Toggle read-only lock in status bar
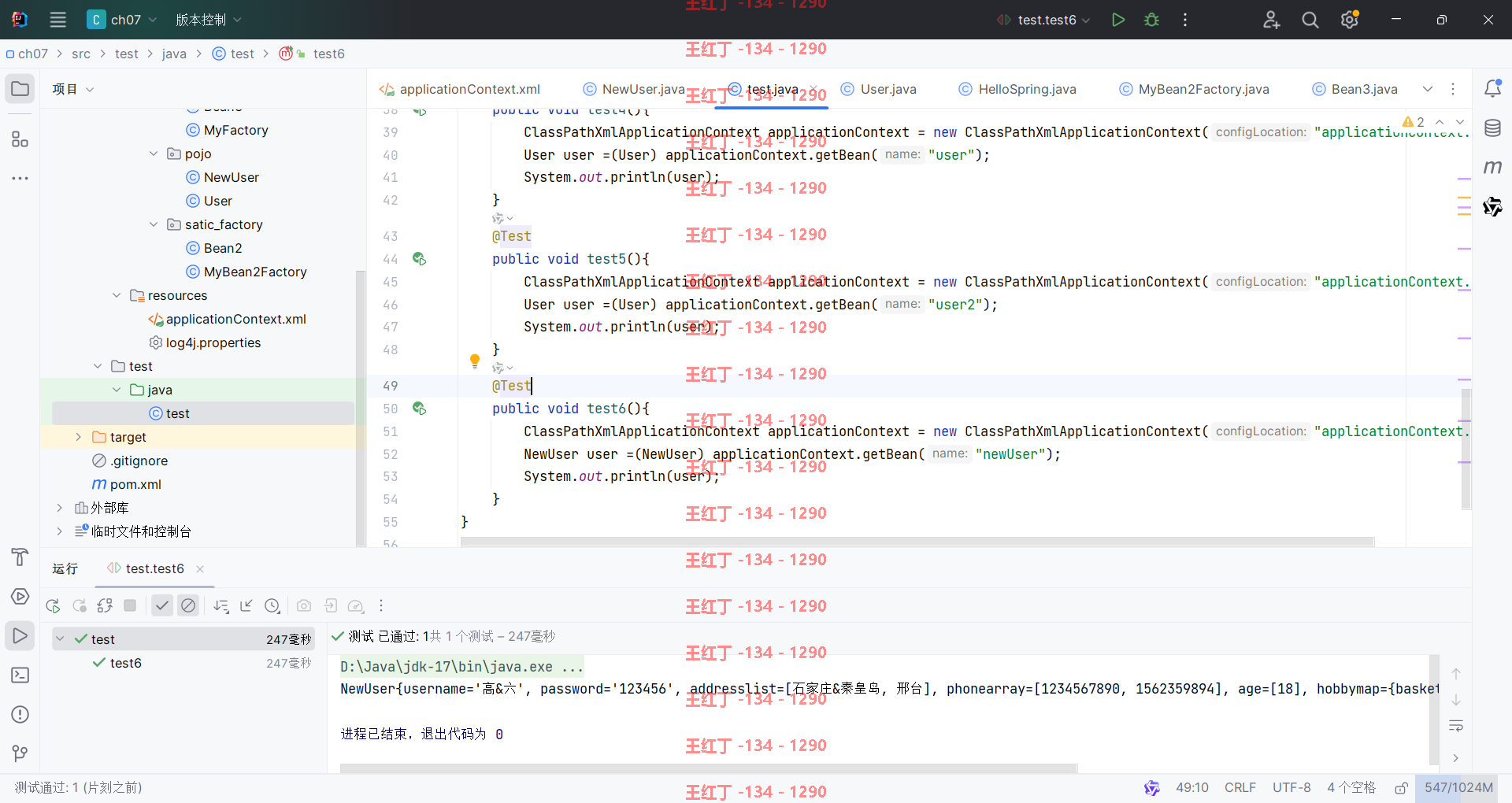 tap(1401, 787)
